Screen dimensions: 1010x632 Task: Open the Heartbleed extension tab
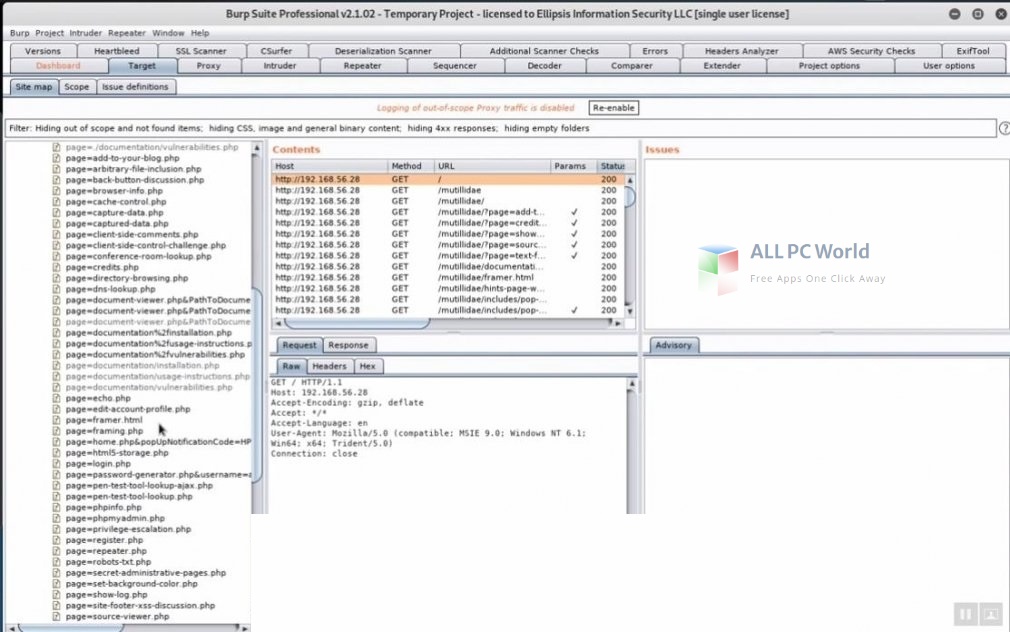117,51
